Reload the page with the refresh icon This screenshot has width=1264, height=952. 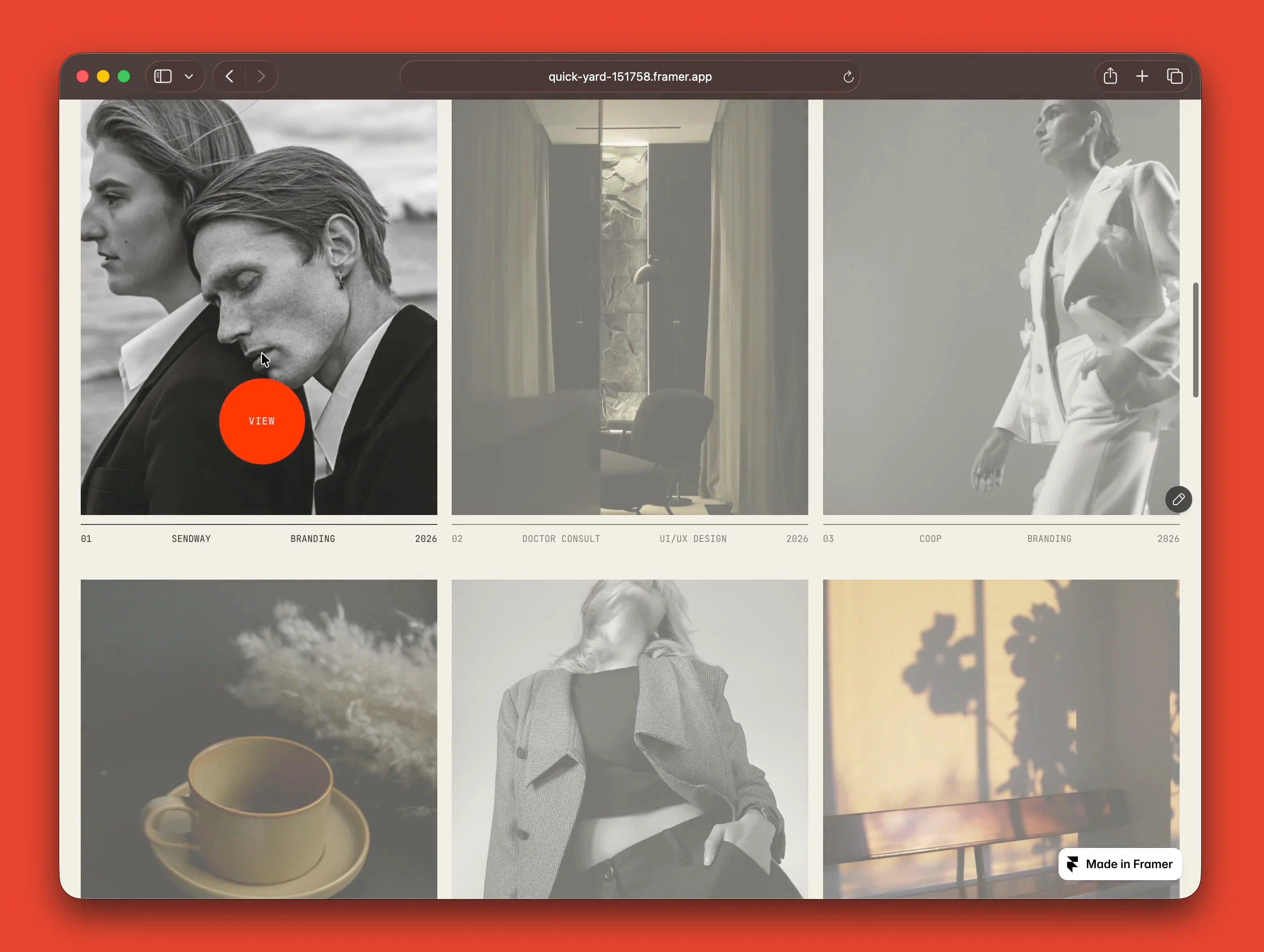pos(848,77)
